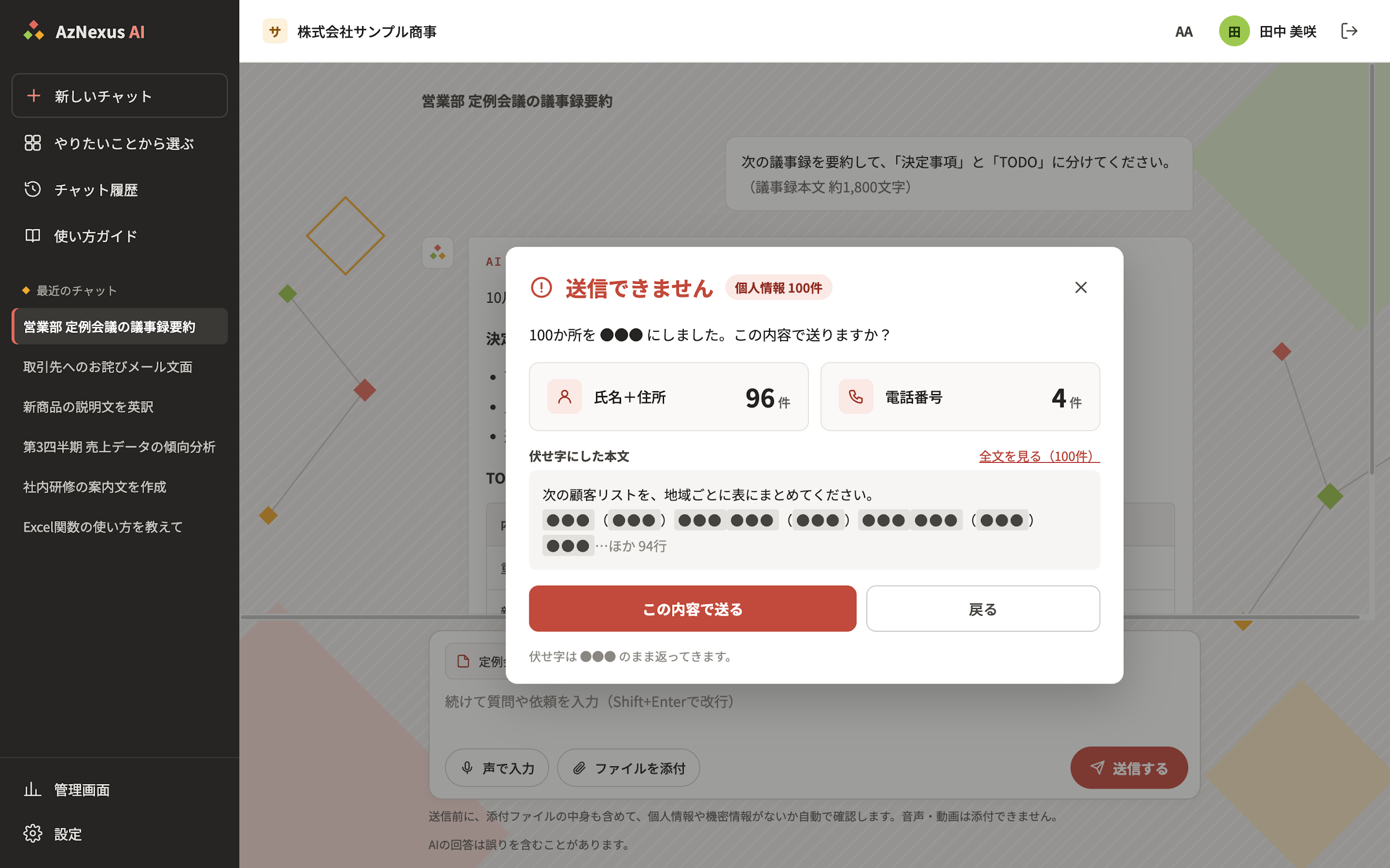Click the 4 件 count
Image resolution: width=1390 pixels, height=868 pixels.
click(1066, 398)
